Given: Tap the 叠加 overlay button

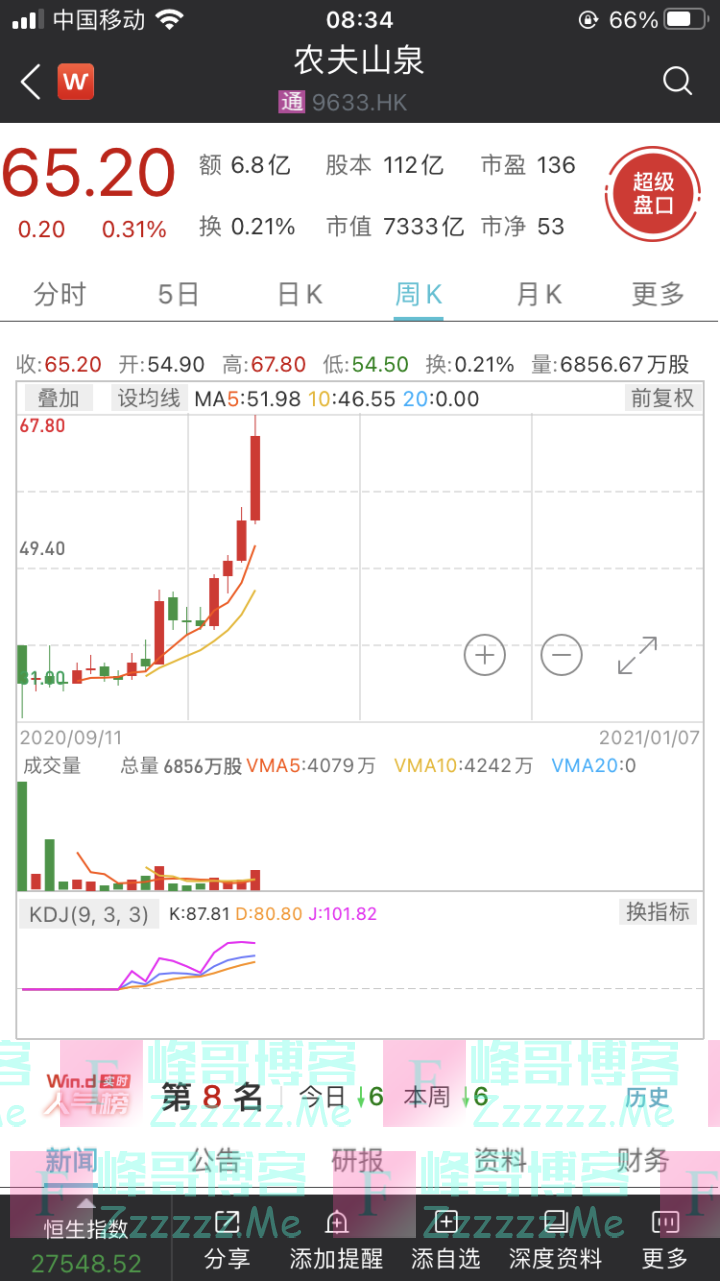Looking at the screenshot, I should [x=58, y=398].
